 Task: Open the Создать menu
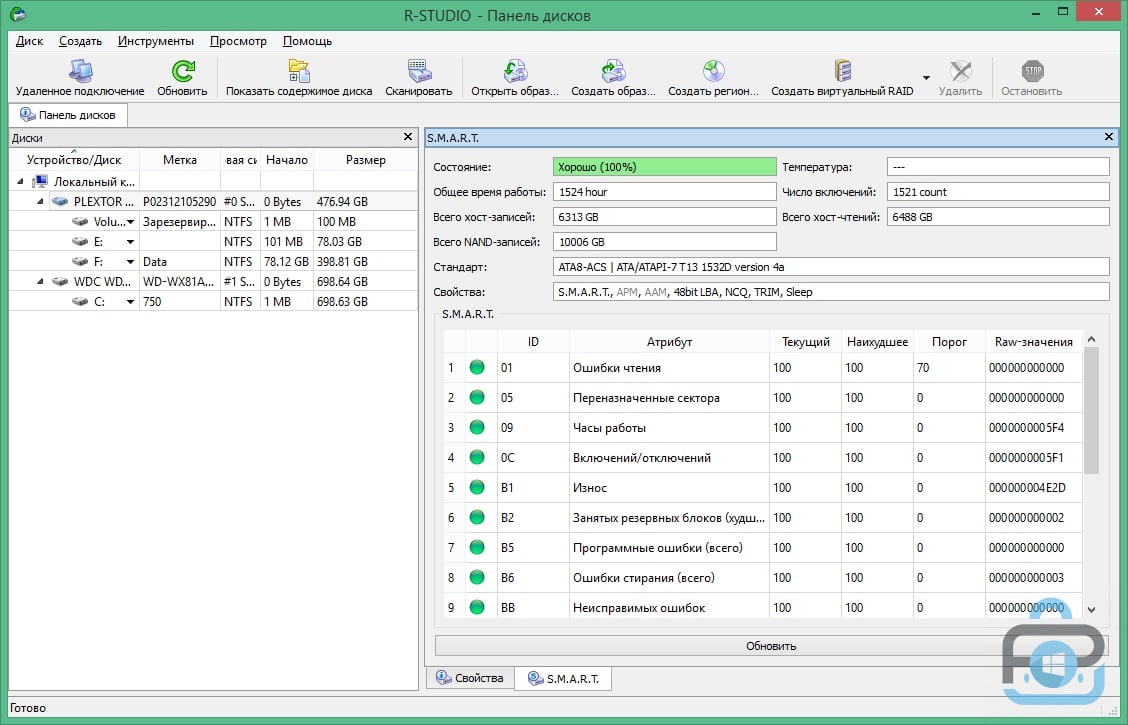click(x=81, y=41)
